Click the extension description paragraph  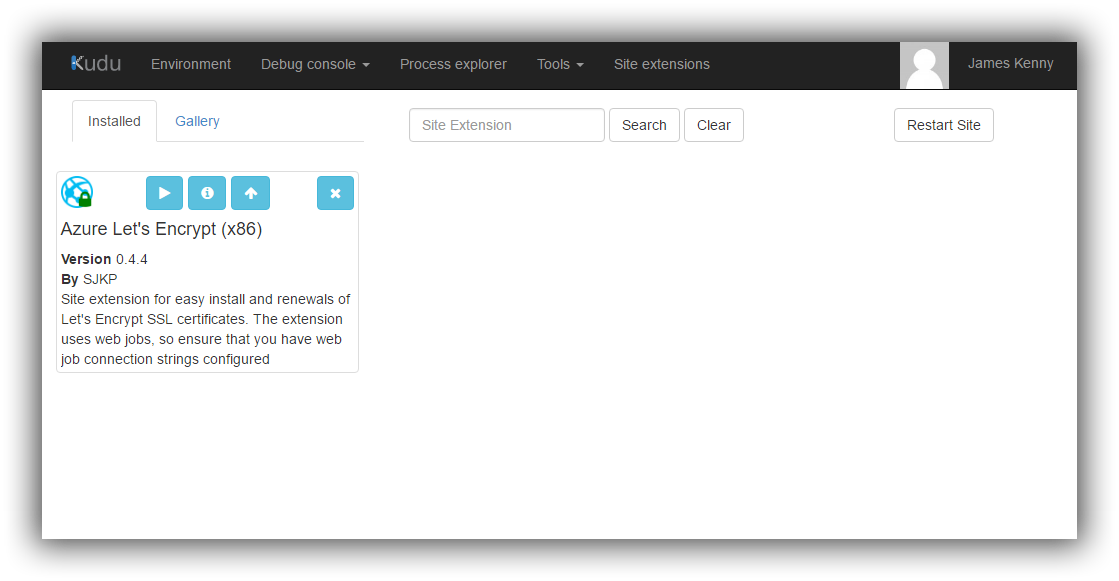206,329
